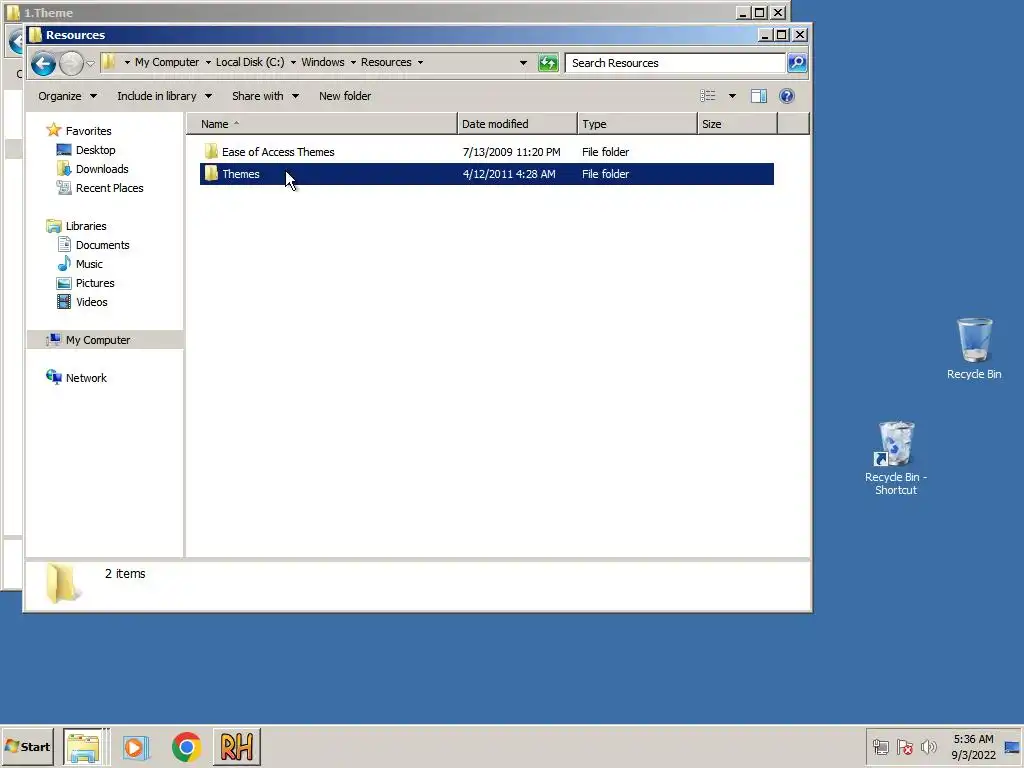Image resolution: width=1024 pixels, height=768 pixels.
Task: Launch Google Chrome from the taskbar
Action: [x=186, y=747]
